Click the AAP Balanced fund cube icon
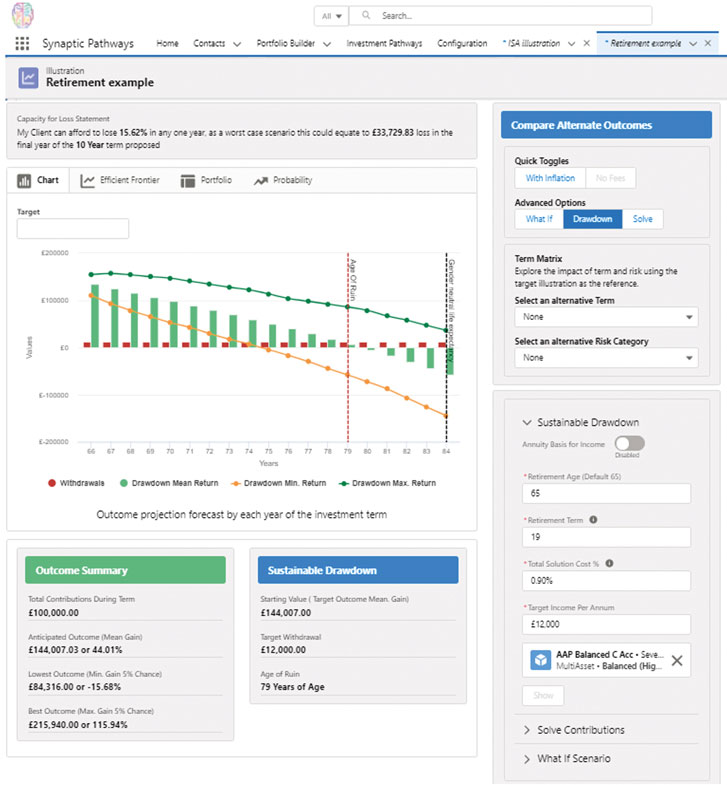Screen dimensions: 727x785 [541, 660]
